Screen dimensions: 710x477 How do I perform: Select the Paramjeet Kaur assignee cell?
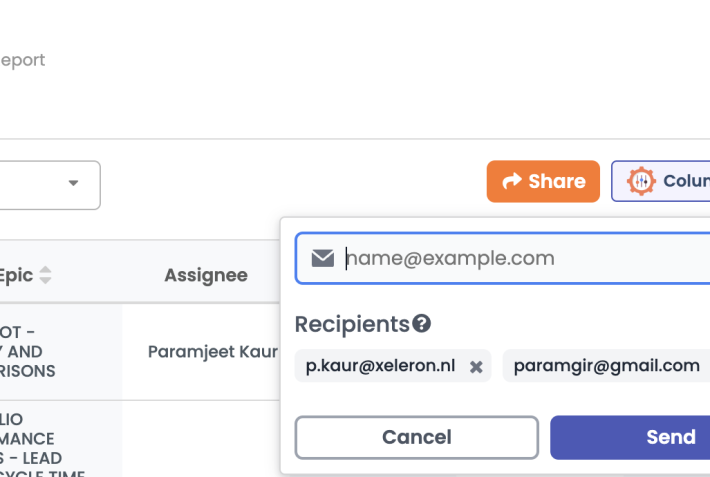(x=212, y=352)
